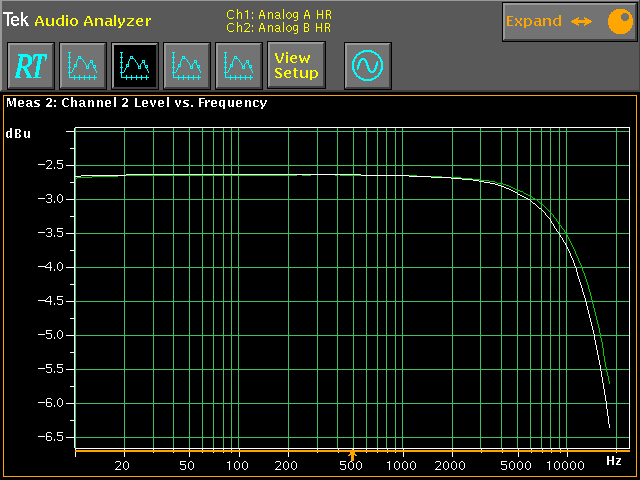This screenshot has width=640, height=480.
Task: Click the Tek logo in the header
Action: (17, 20)
